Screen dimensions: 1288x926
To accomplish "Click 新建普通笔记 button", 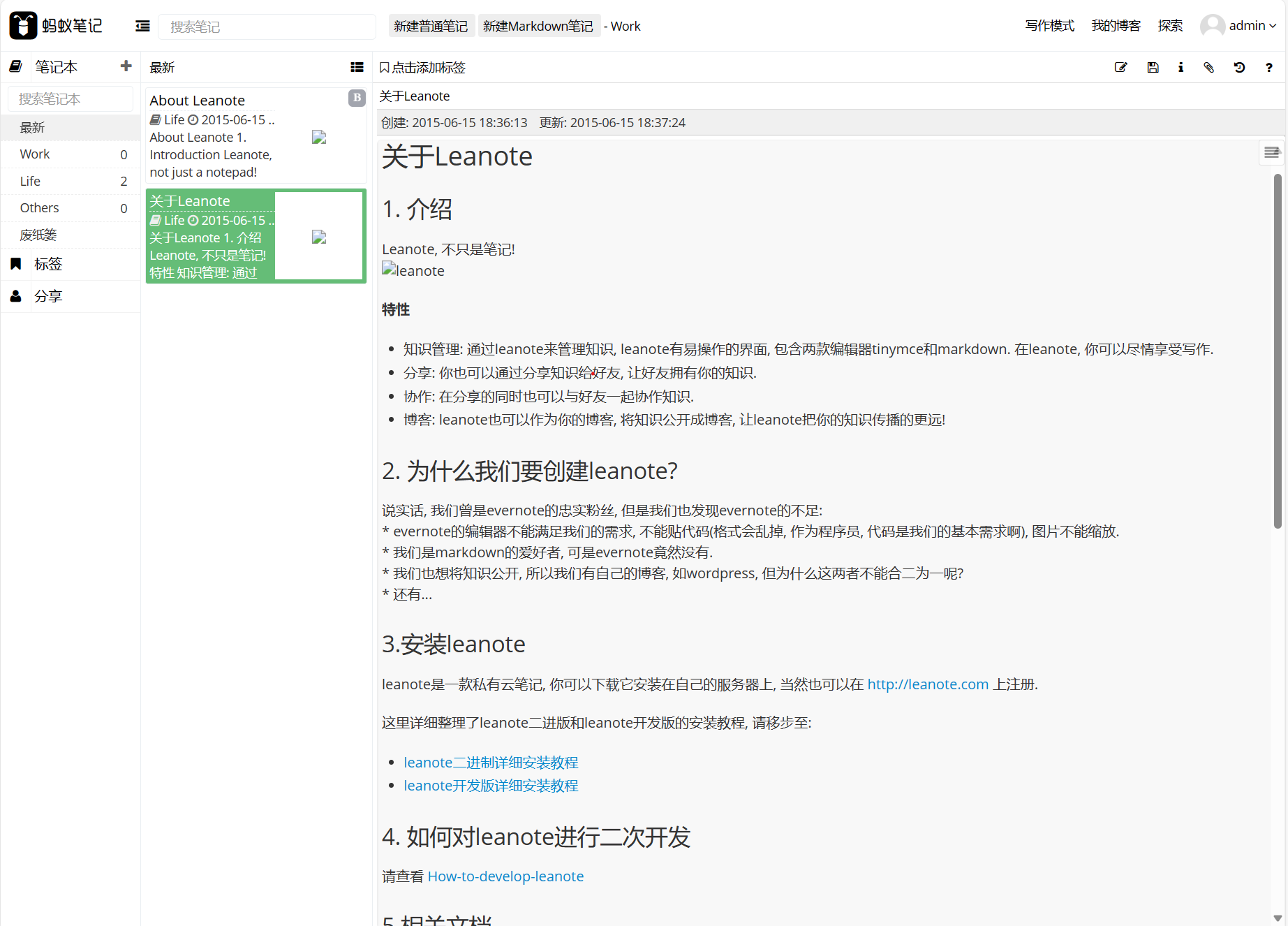I will tap(431, 26).
